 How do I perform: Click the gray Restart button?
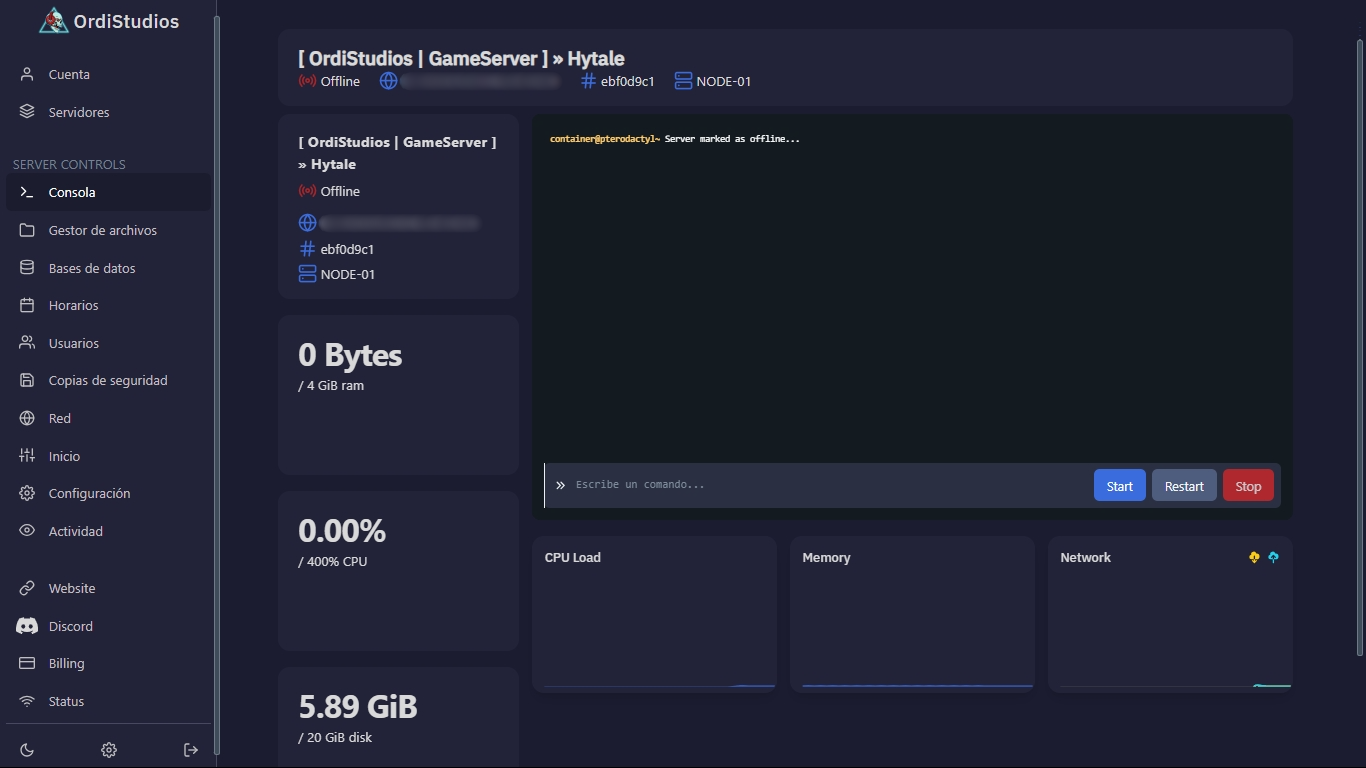(x=1184, y=486)
